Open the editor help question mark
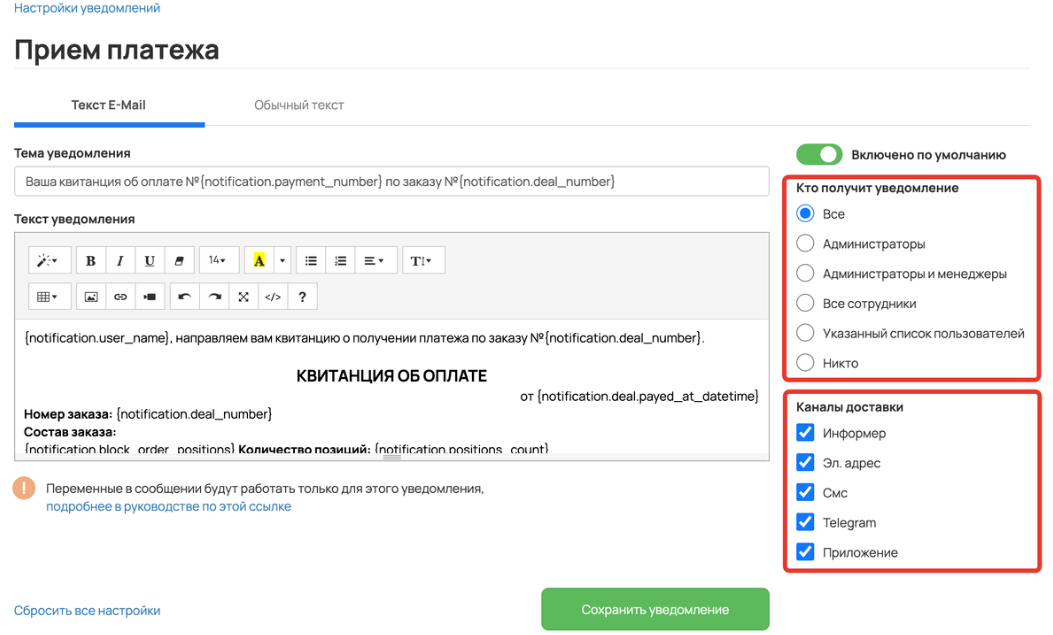 pos(302,297)
